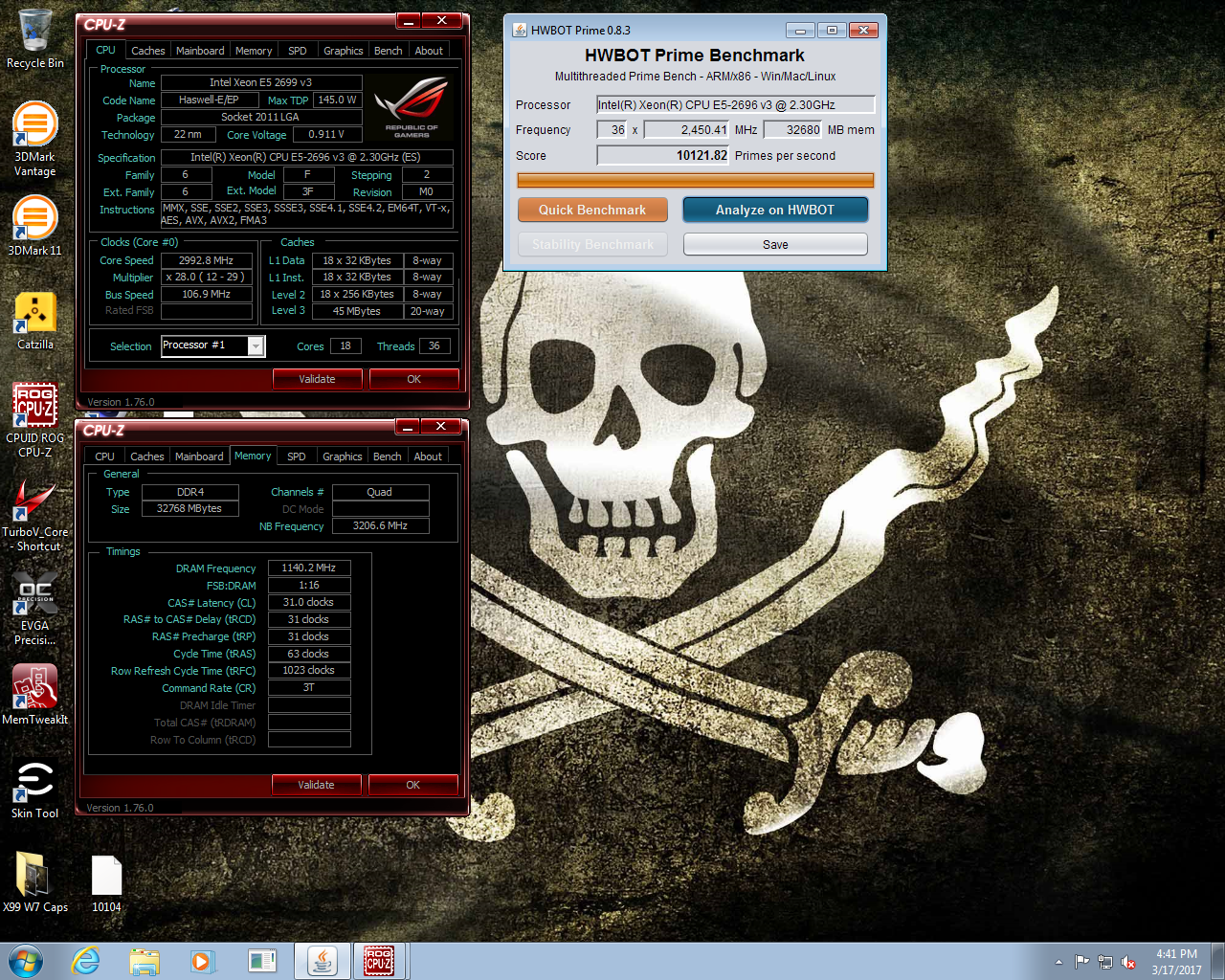Click memory field showing 32680
Screen dimensions: 1225x980
[793, 129]
